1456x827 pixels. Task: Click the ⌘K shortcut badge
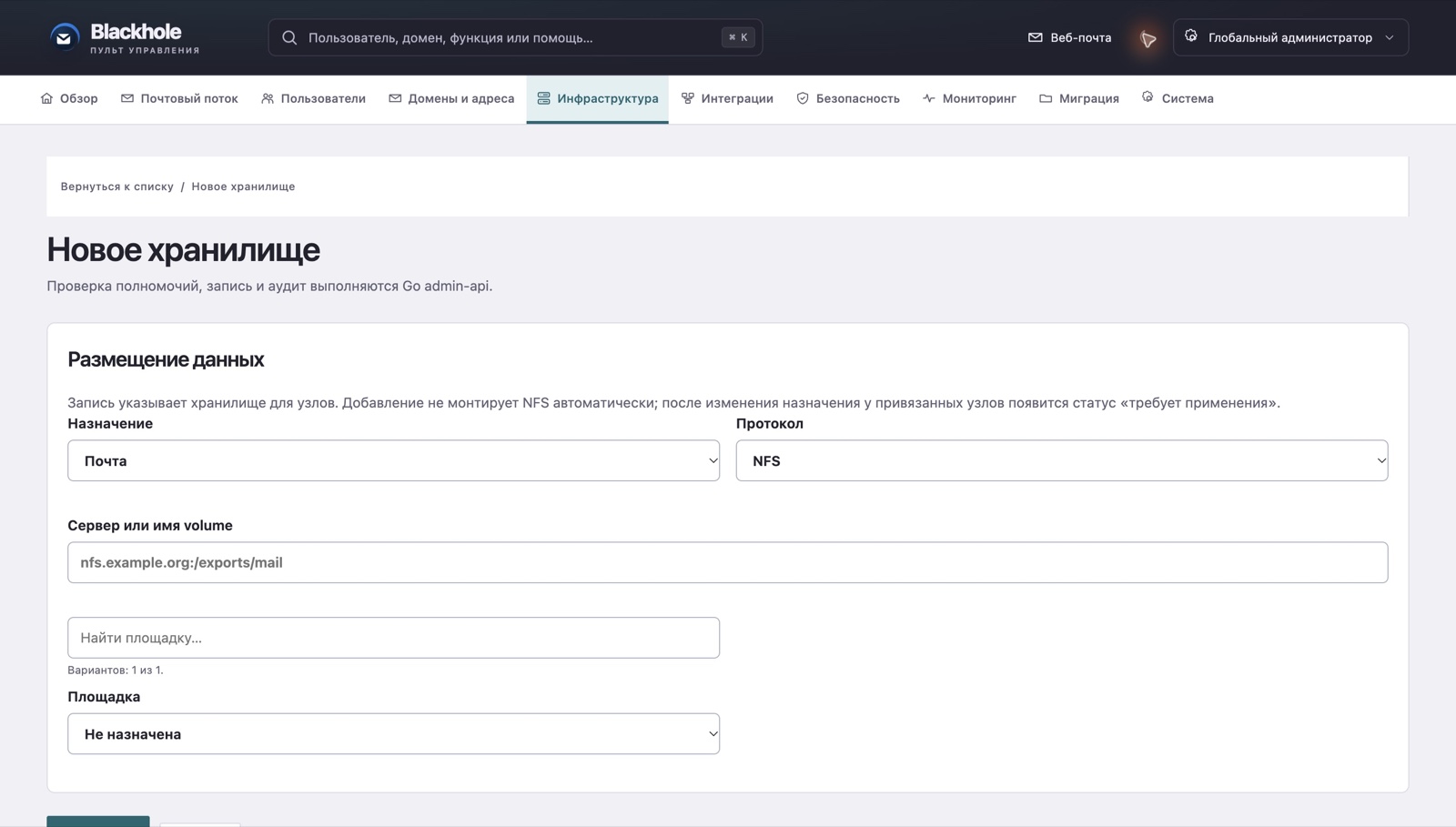click(x=738, y=37)
